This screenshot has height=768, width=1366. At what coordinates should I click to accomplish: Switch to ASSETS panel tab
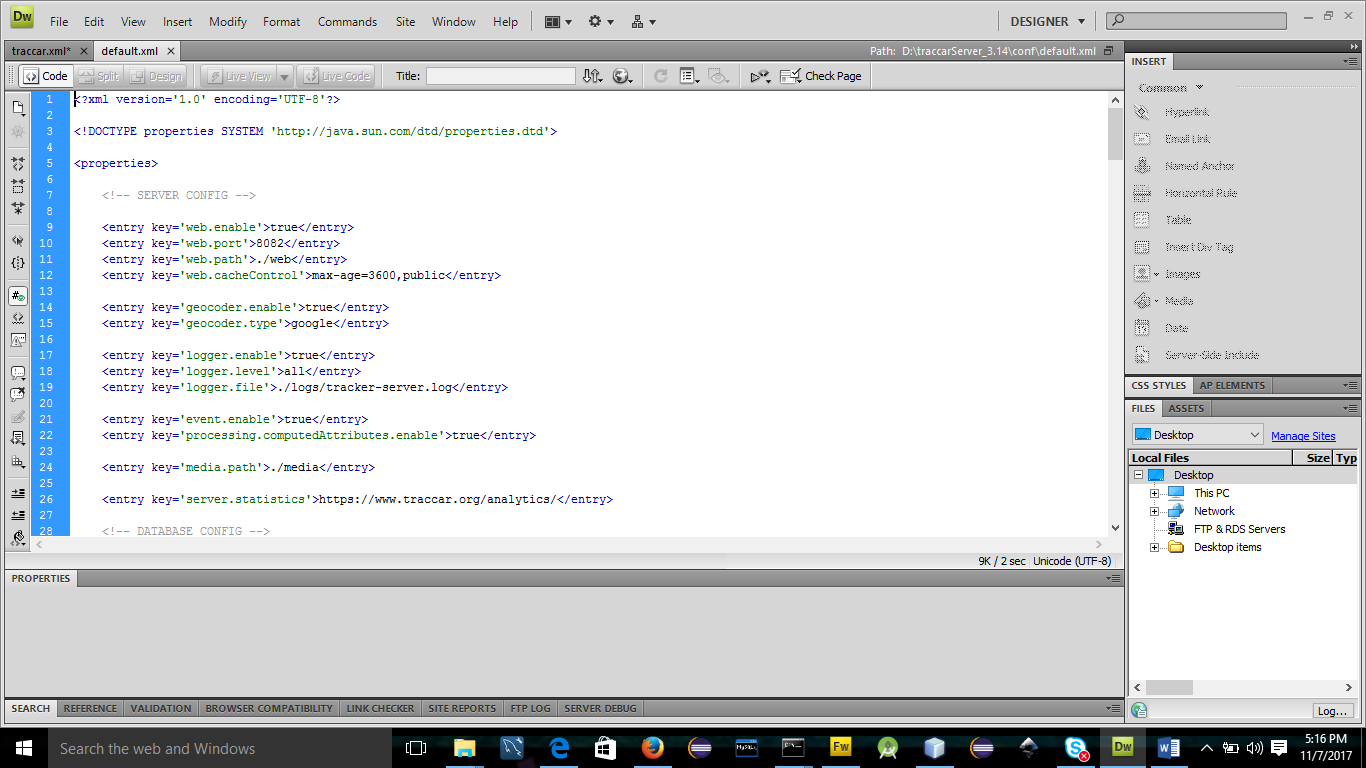pos(1186,408)
